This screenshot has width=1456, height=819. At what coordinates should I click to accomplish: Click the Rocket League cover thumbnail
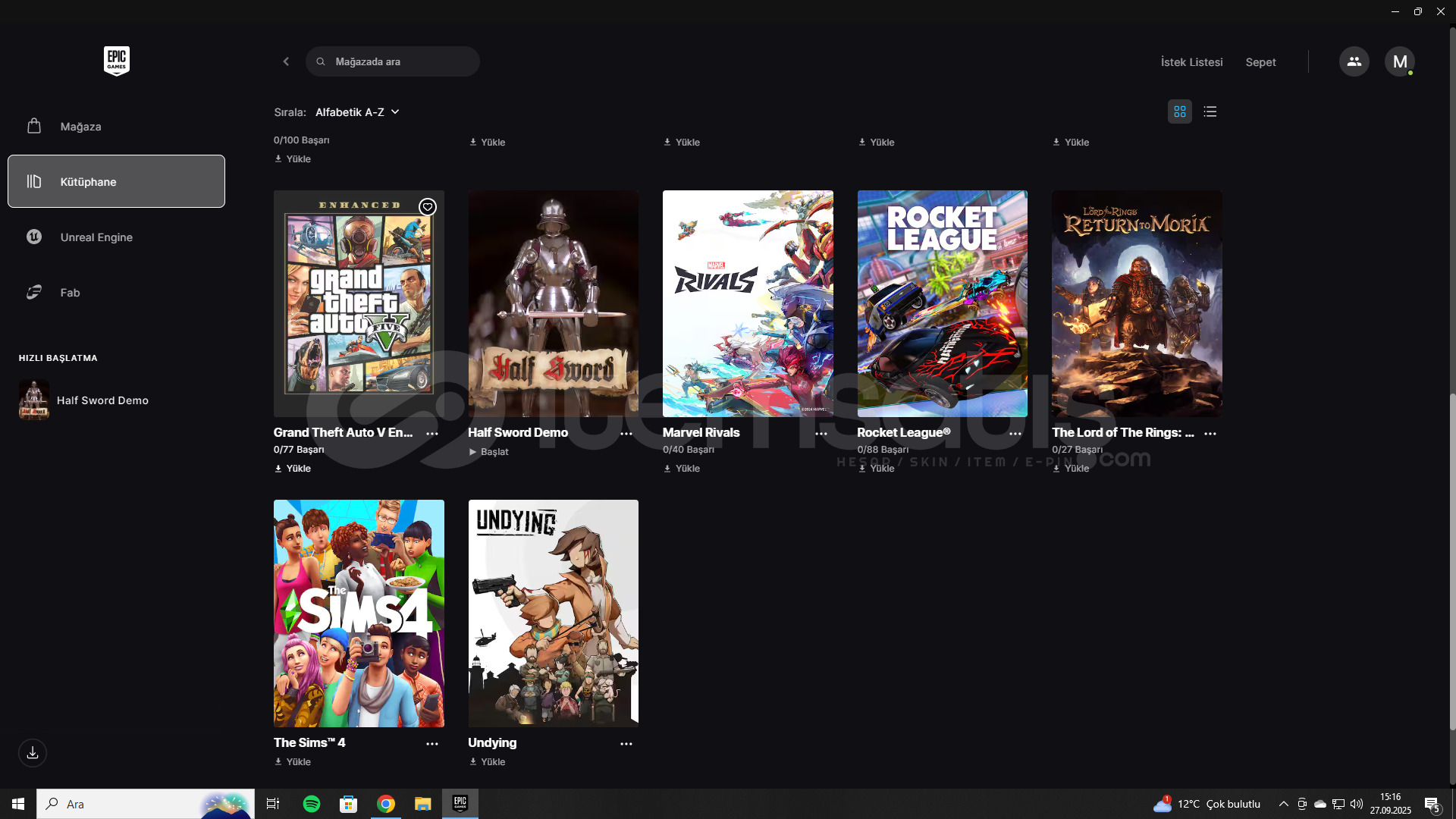pos(942,303)
